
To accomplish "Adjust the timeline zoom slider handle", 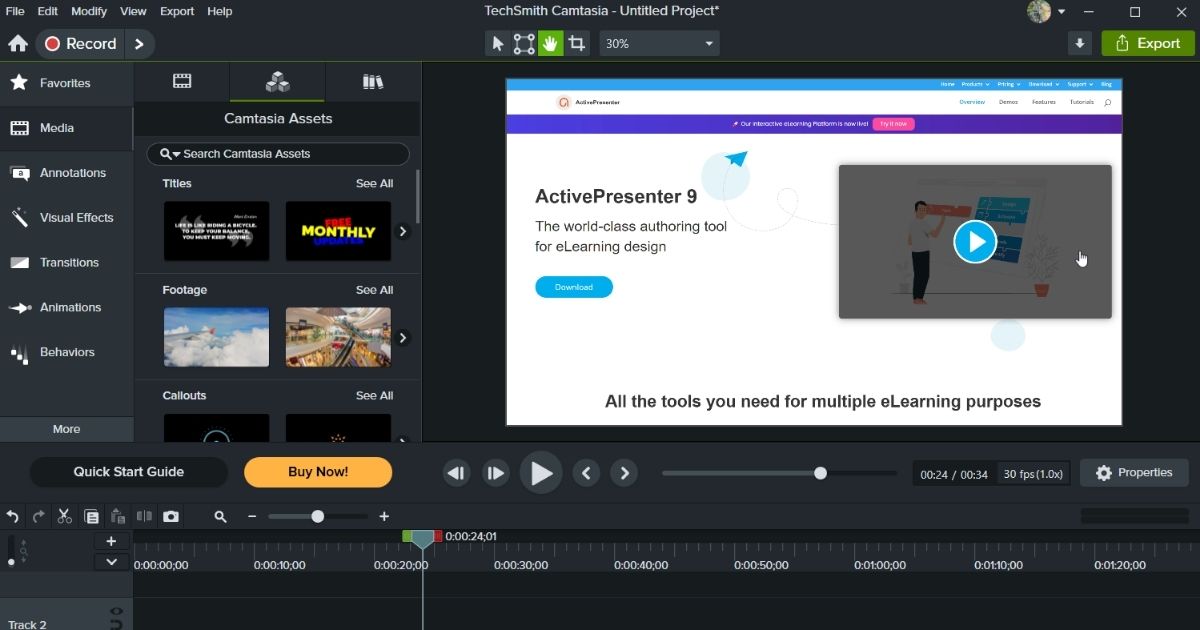I will (x=318, y=516).
